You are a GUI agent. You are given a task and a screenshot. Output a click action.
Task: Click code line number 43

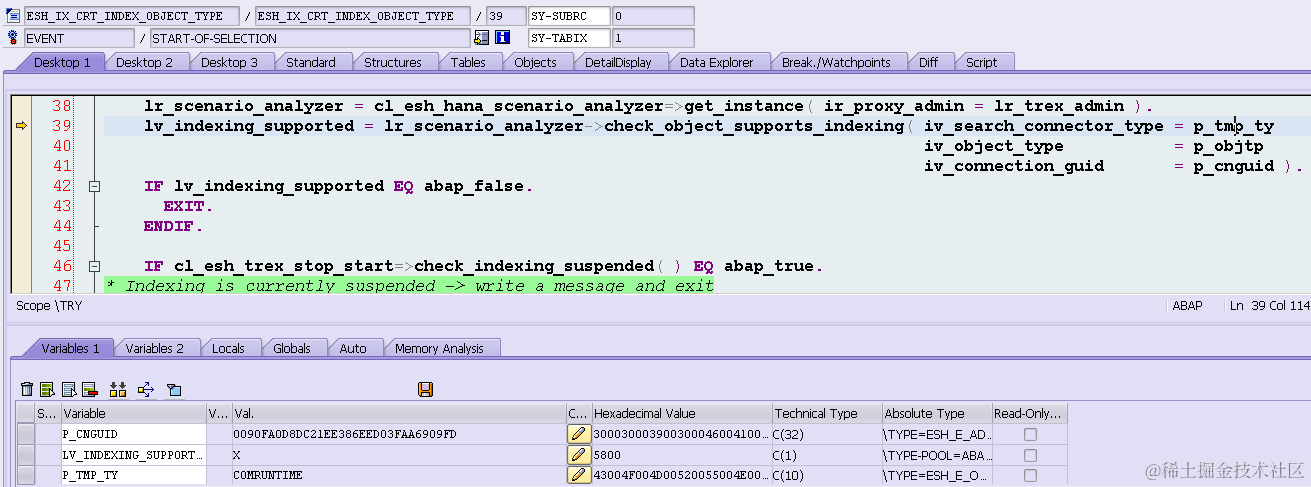tap(61, 206)
